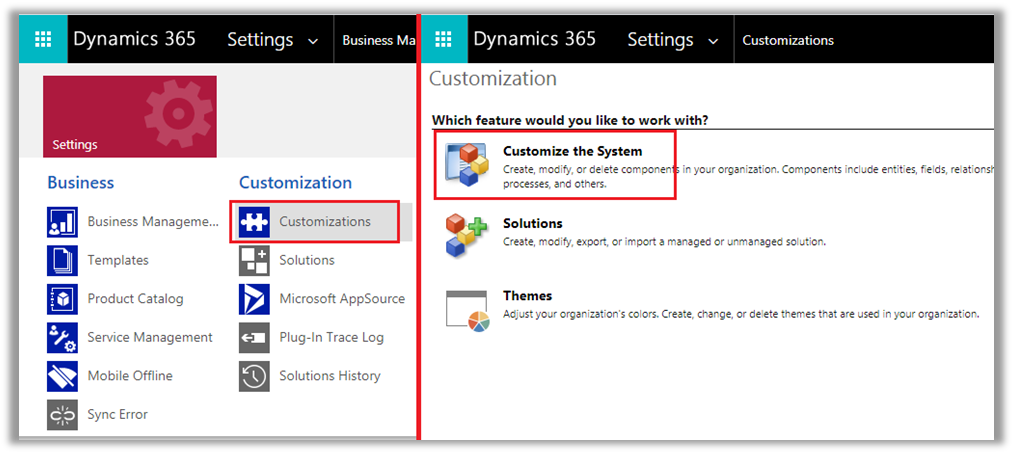
Task: Select the Customizations breadcrumb in the navbar
Action: pos(788,41)
